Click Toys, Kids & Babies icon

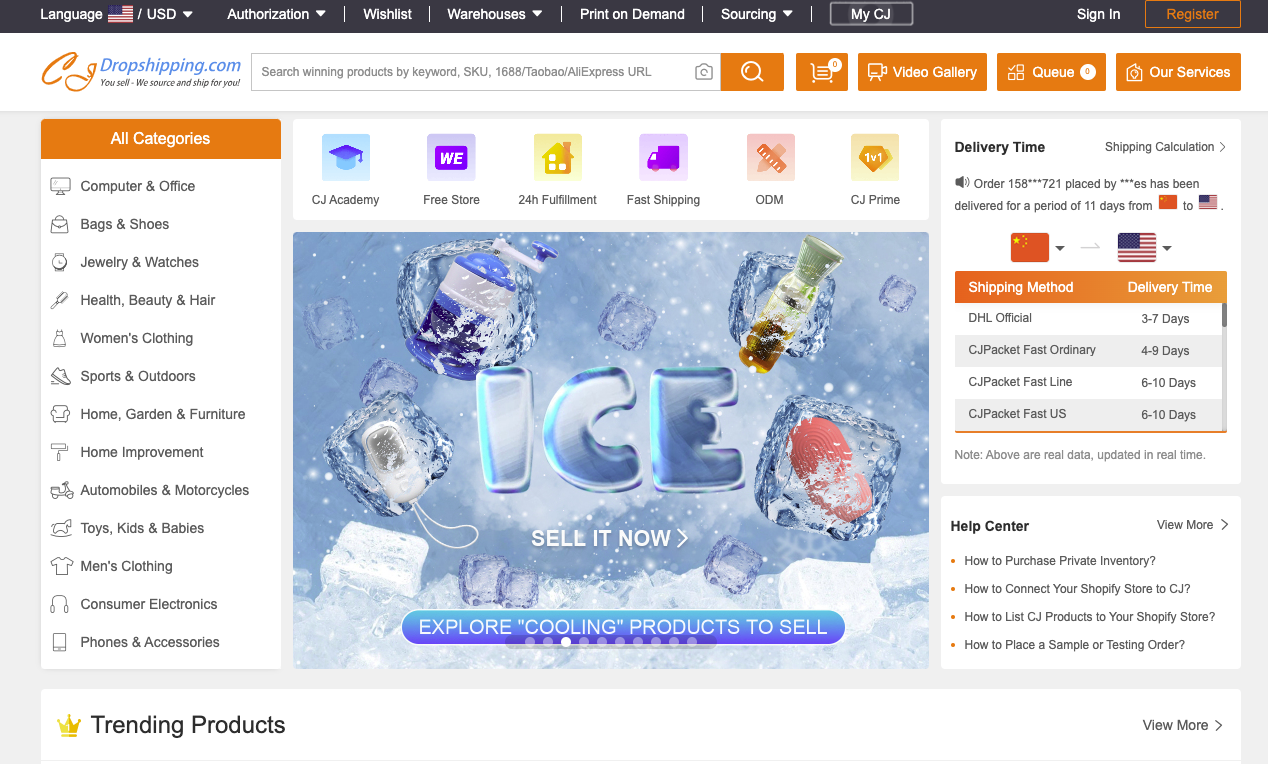[62, 528]
